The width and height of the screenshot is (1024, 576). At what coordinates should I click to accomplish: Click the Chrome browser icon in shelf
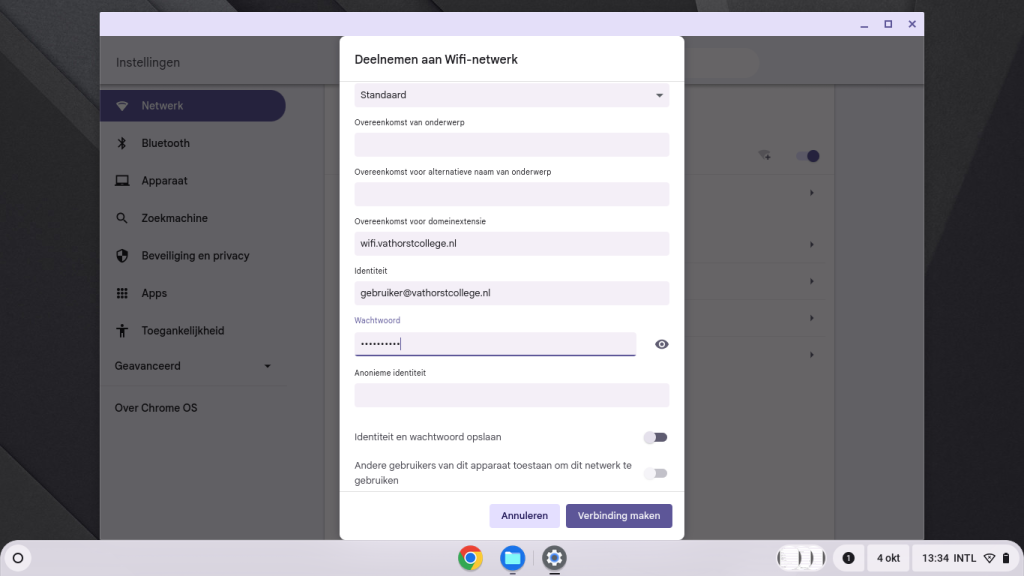470,558
